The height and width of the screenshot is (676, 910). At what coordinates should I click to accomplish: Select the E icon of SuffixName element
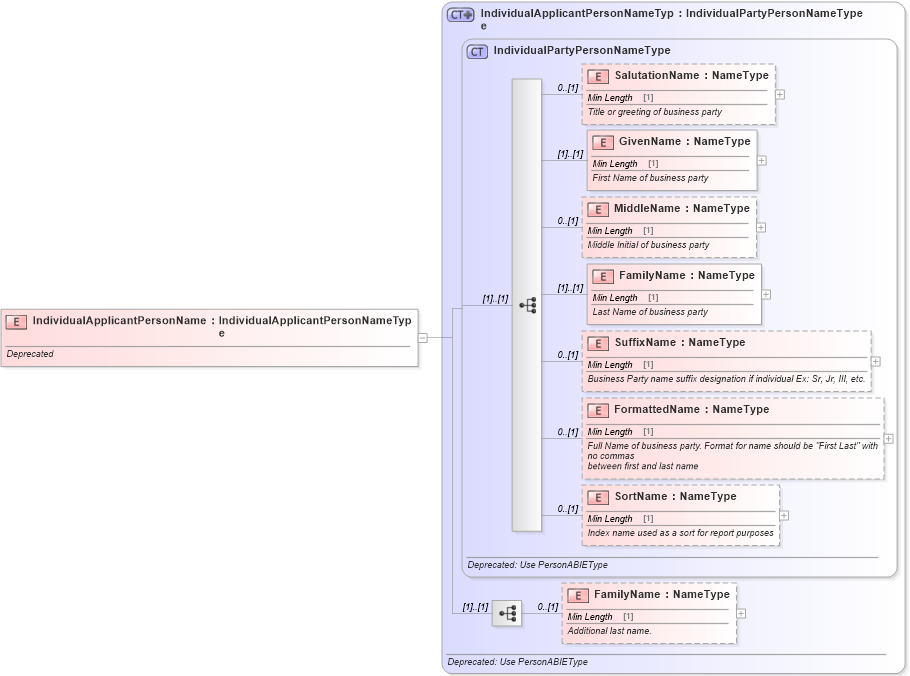click(597, 342)
